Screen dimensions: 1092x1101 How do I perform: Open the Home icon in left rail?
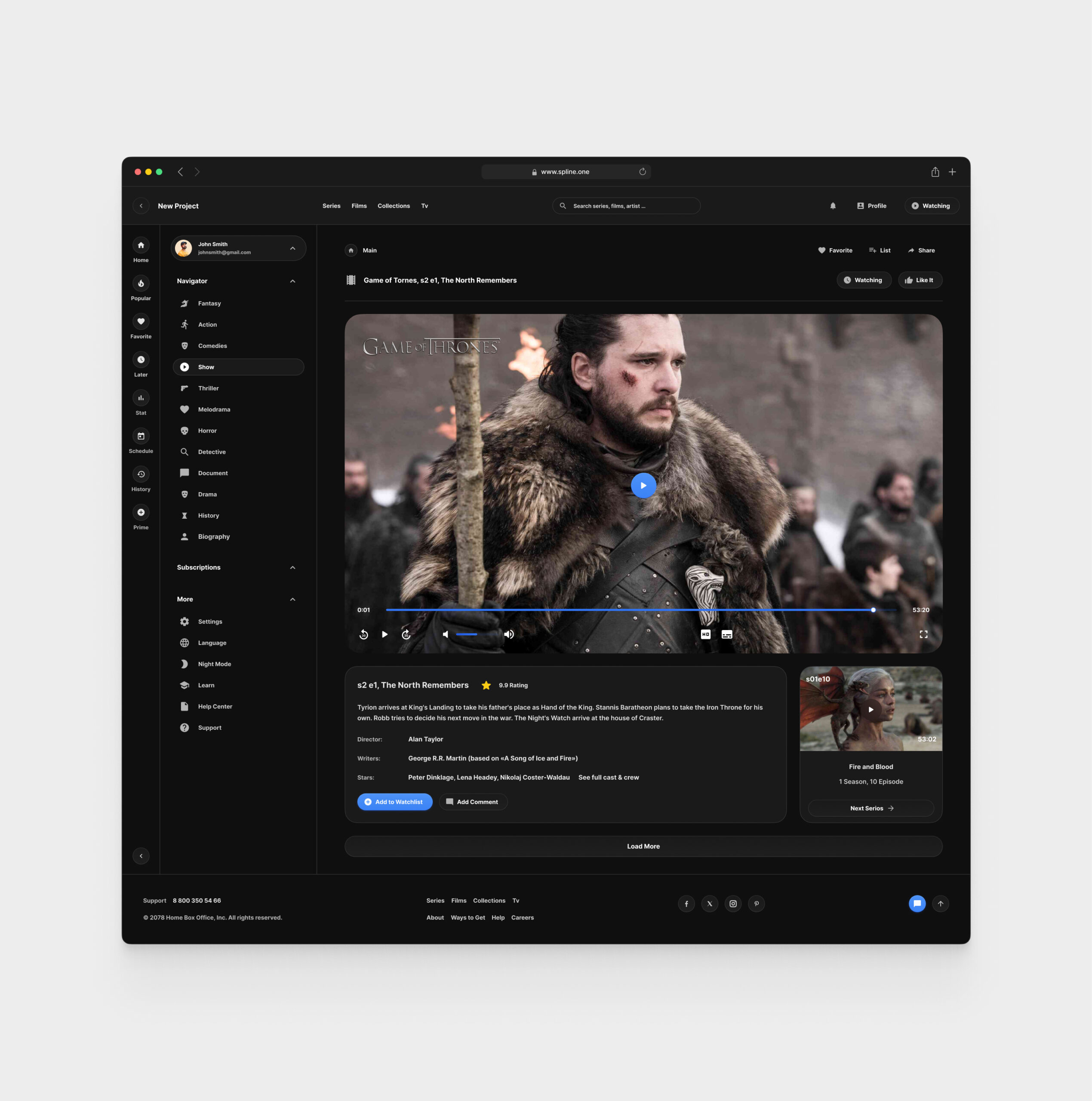pos(141,245)
